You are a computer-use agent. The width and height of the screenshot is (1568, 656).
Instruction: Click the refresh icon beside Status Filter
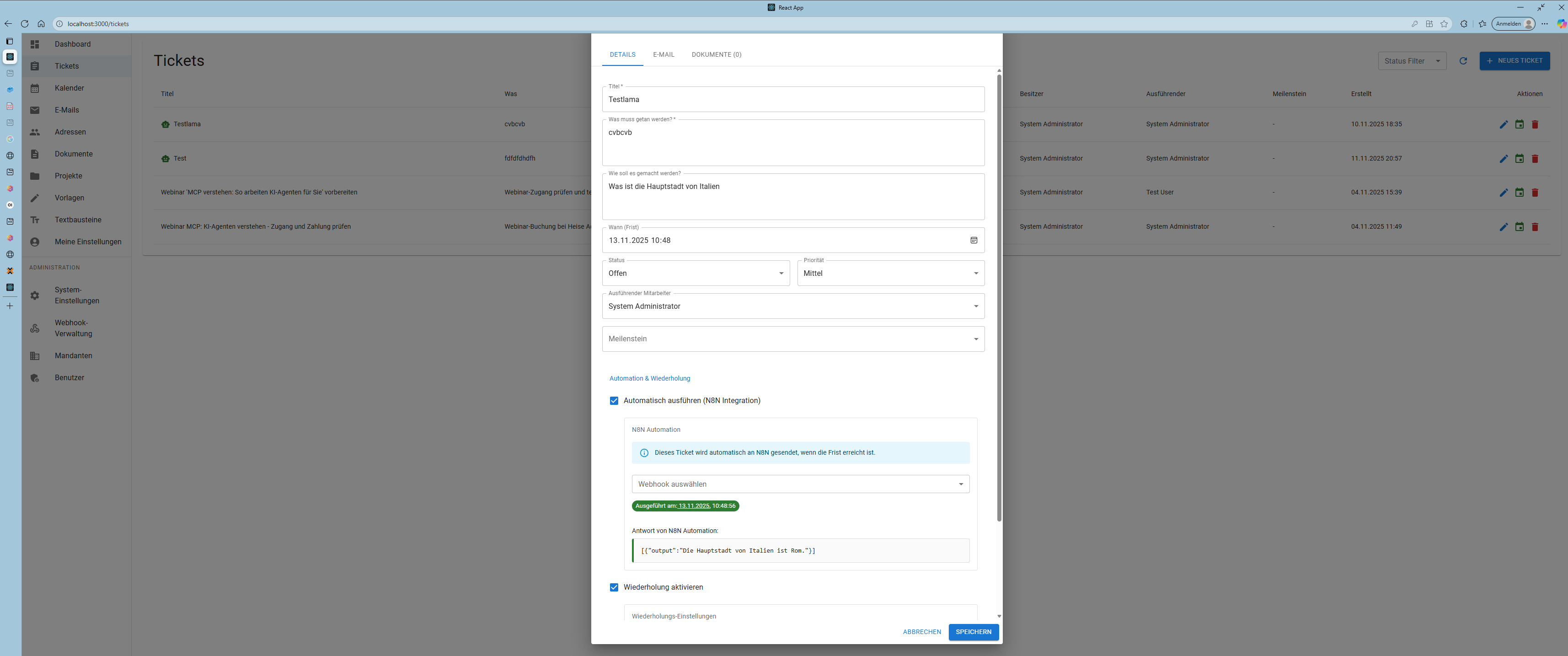point(1463,61)
